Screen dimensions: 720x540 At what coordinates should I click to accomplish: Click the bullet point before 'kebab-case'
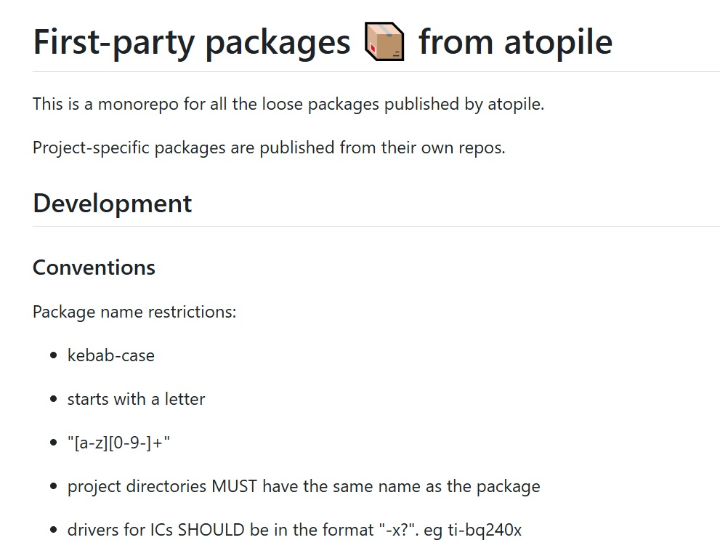click(x=53, y=355)
